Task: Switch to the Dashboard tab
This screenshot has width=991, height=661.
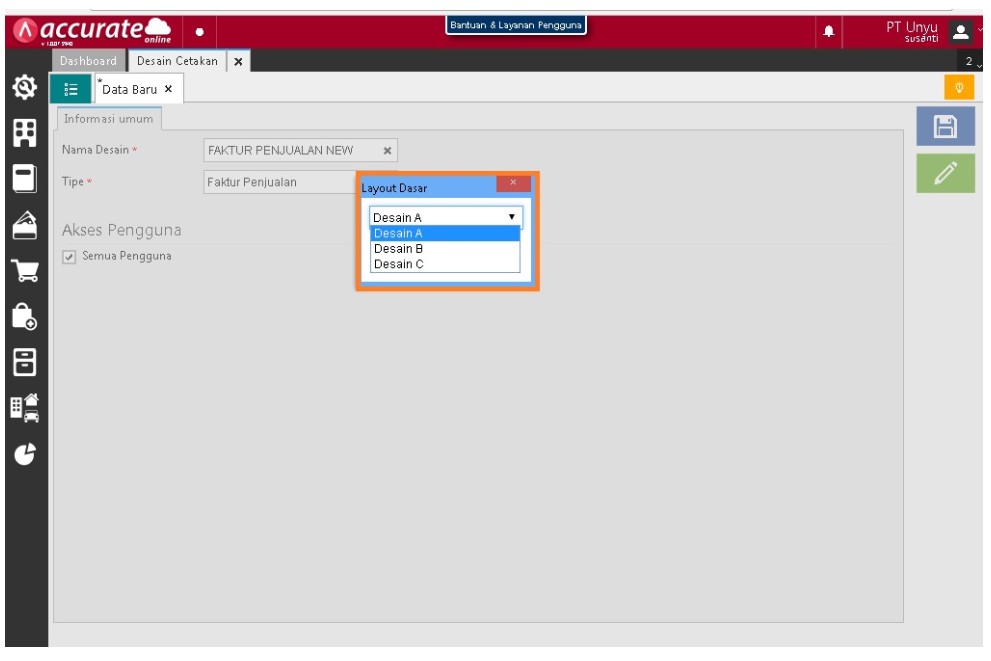Action: (88, 61)
